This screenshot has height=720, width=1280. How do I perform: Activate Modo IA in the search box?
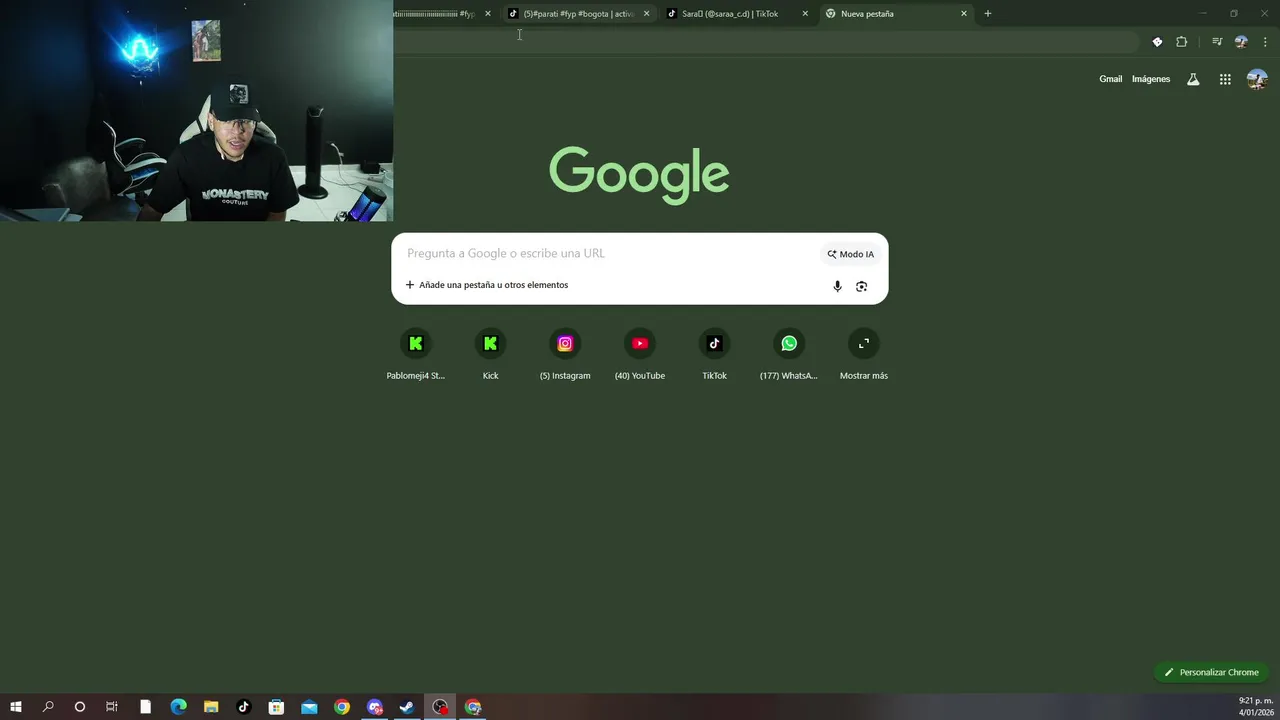coord(850,254)
